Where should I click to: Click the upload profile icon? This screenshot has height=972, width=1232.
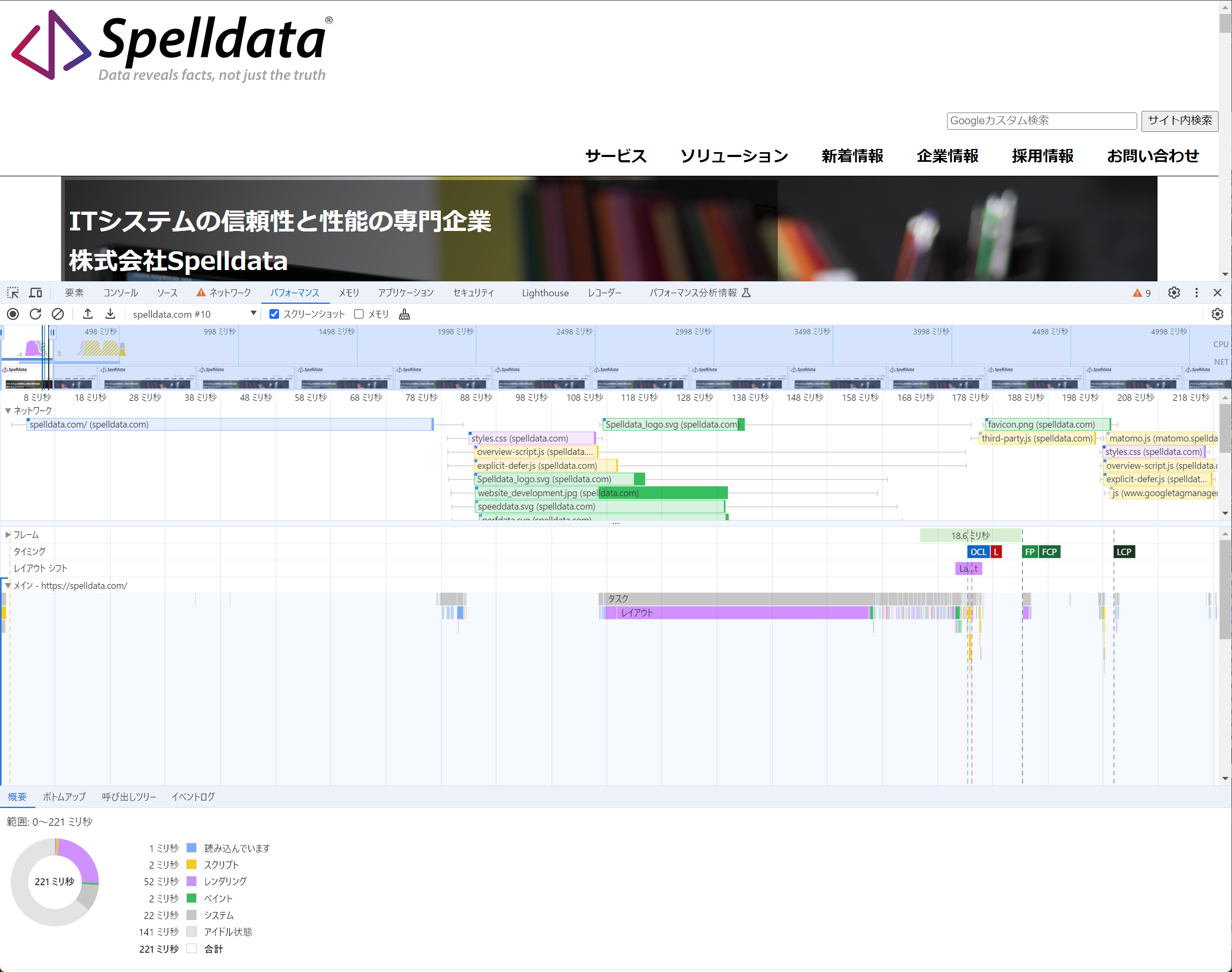[x=88, y=314]
